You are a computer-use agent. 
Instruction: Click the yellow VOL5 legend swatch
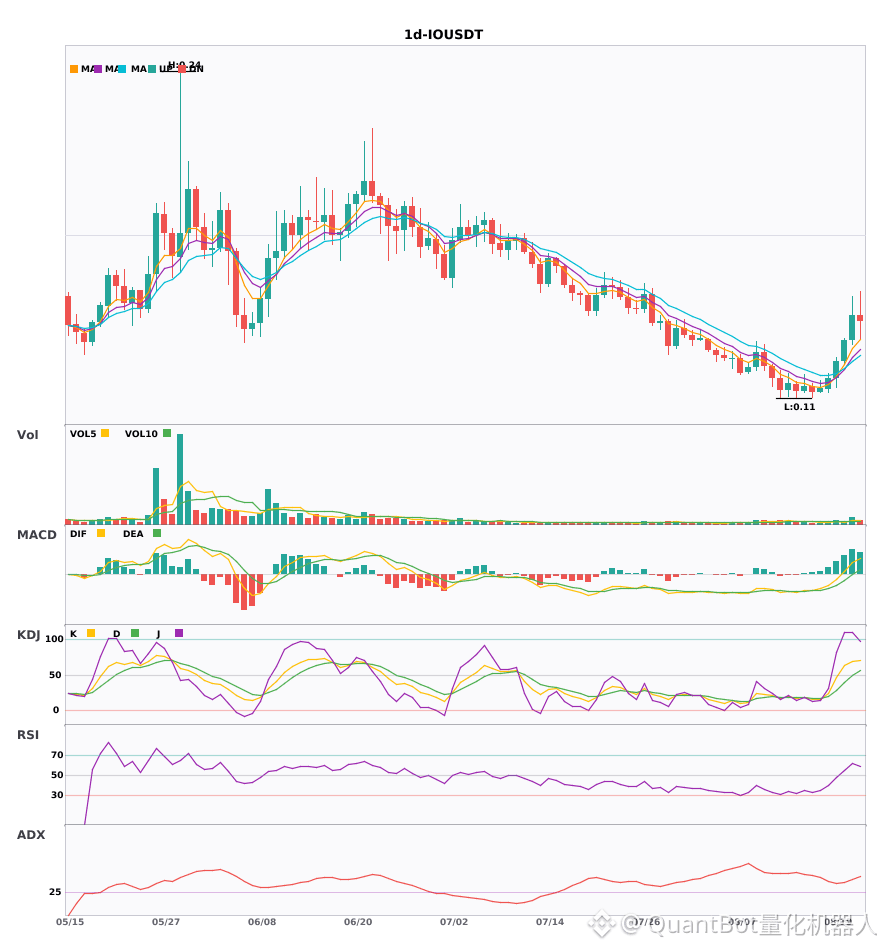(x=105, y=433)
